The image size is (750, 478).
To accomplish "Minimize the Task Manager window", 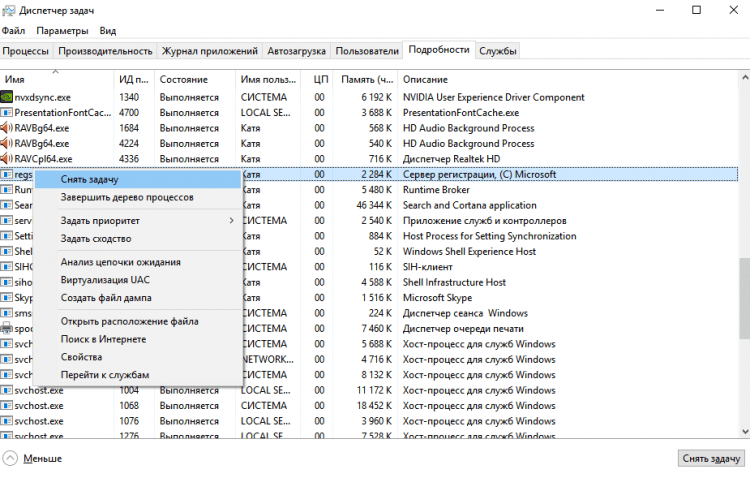I will pos(660,10).
